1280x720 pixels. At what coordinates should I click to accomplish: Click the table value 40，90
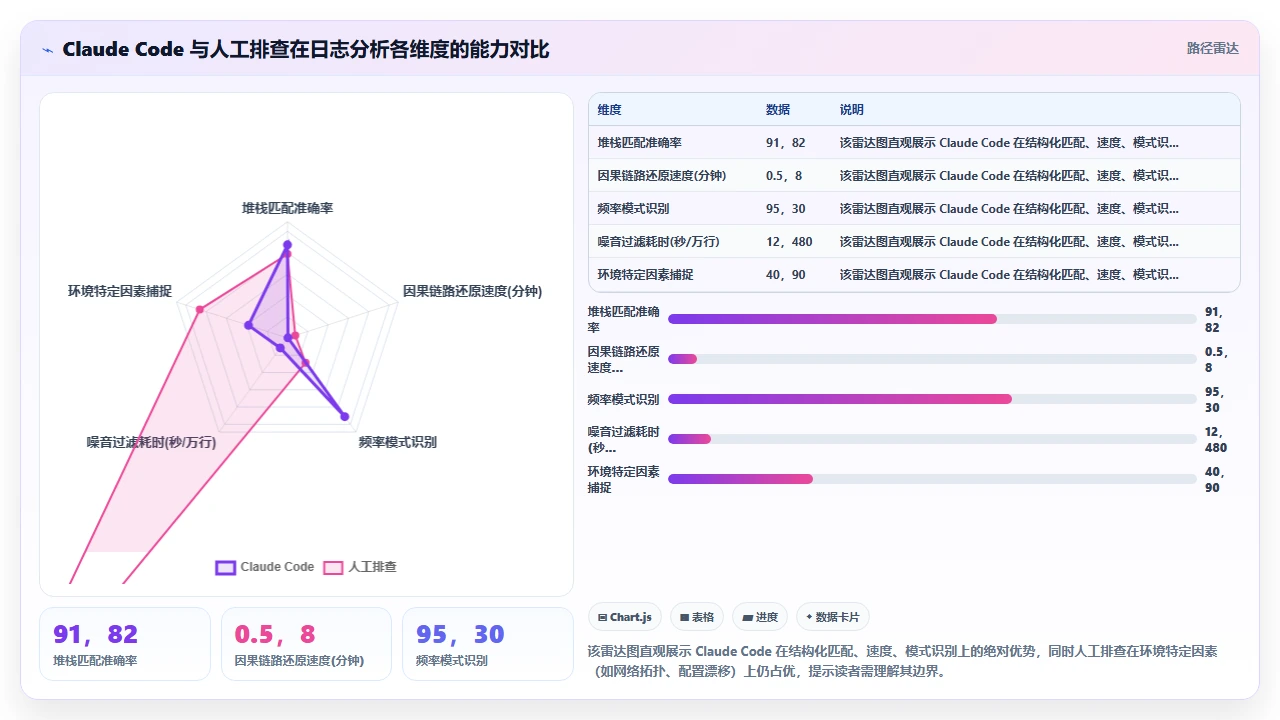786,275
